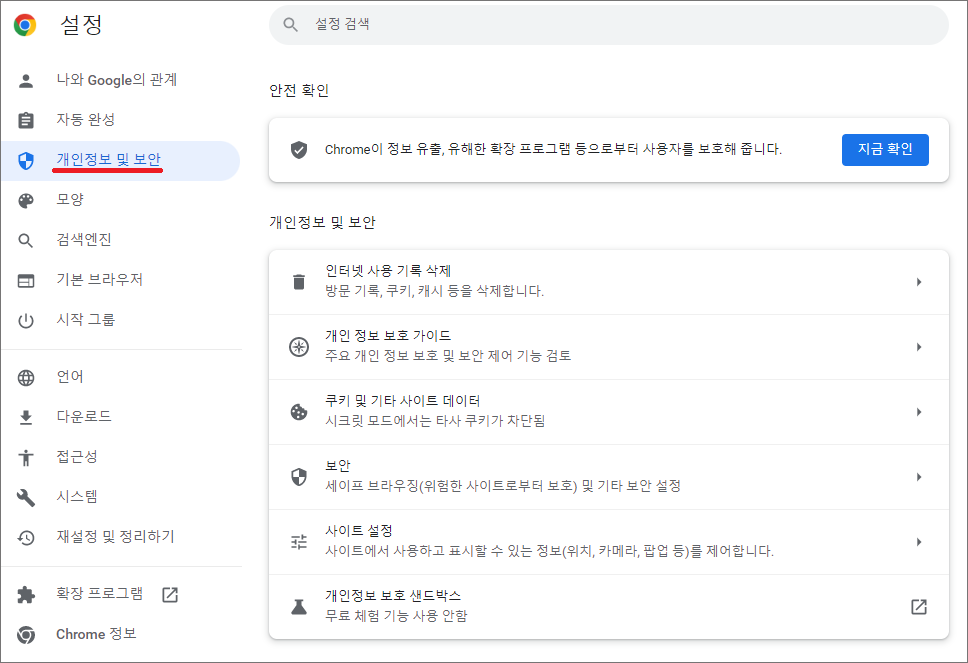Image resolution: width=968 pixels, height=663 pixels.
Task: Click the 설정 page title
Action: point(81,25)
